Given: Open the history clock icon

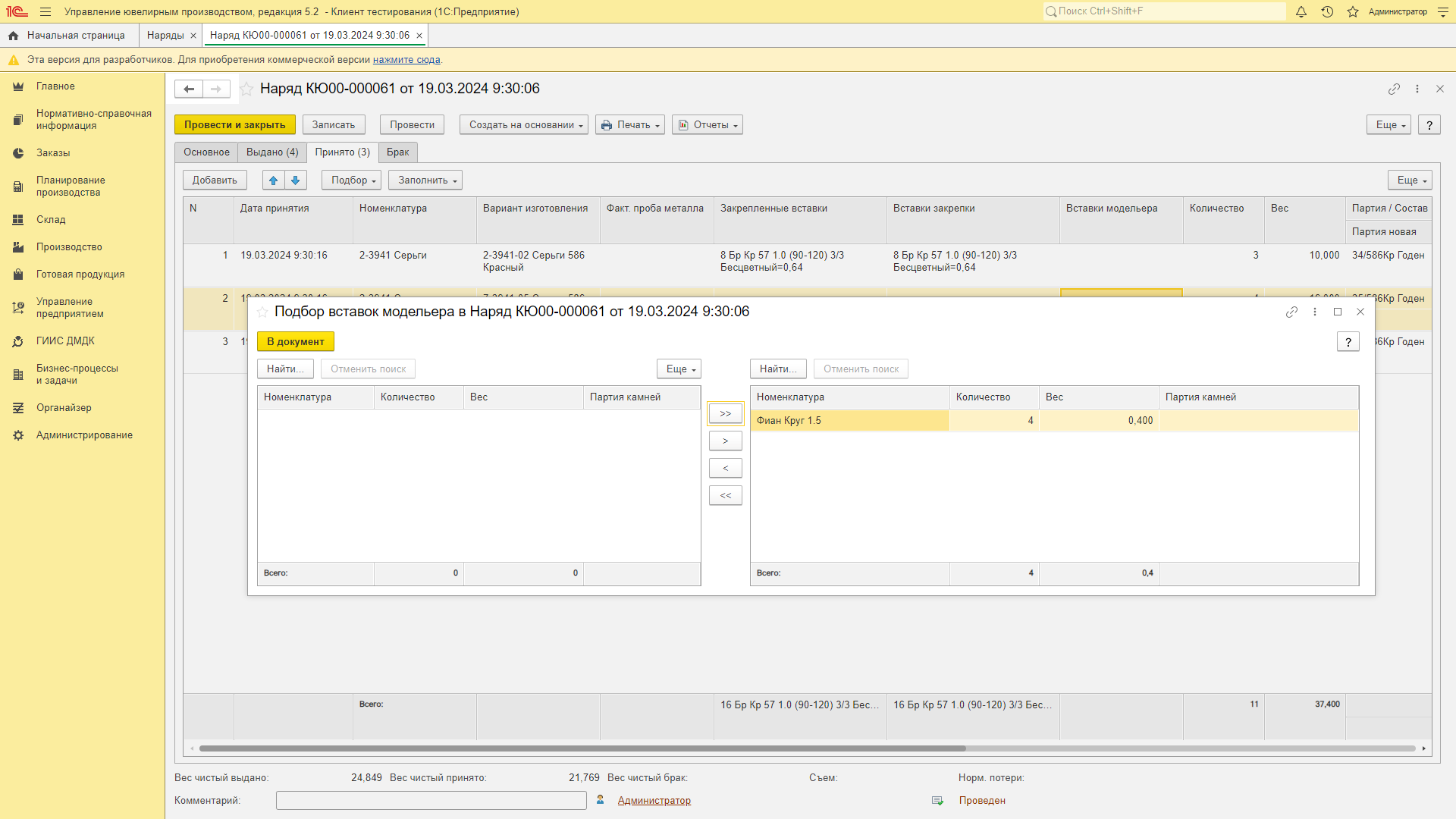Looking at the screenshot, I should coord(1327,12).
